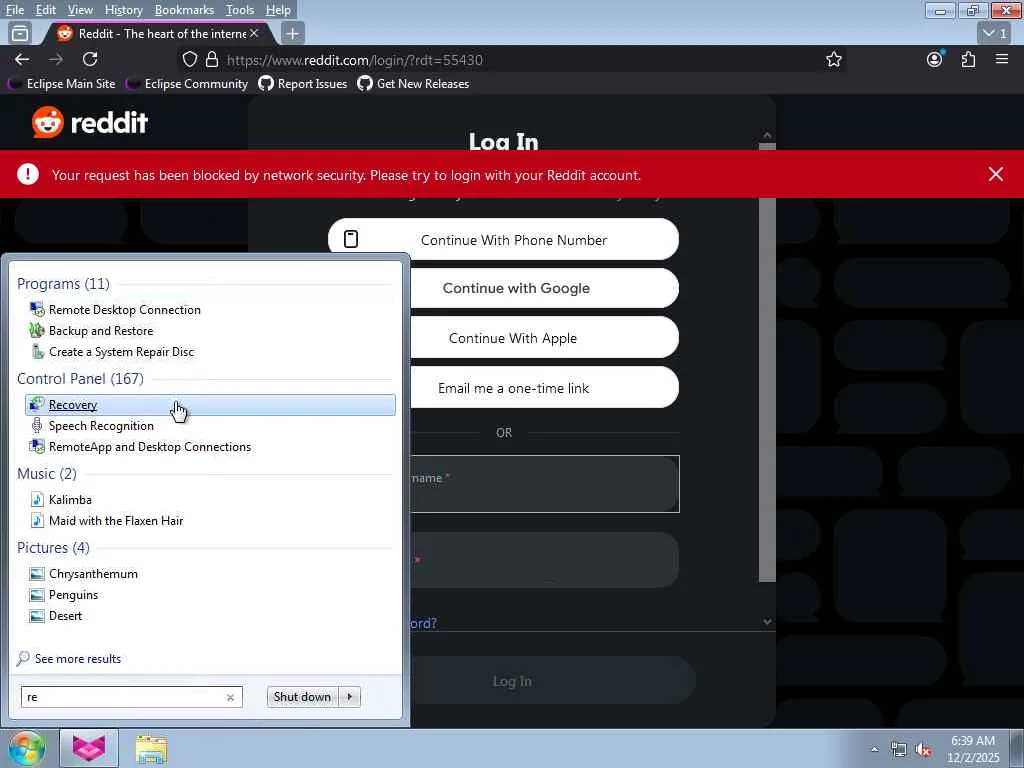1024x768 pixels.
Task: Dismiss the red error banner
Action: [996, 174]
